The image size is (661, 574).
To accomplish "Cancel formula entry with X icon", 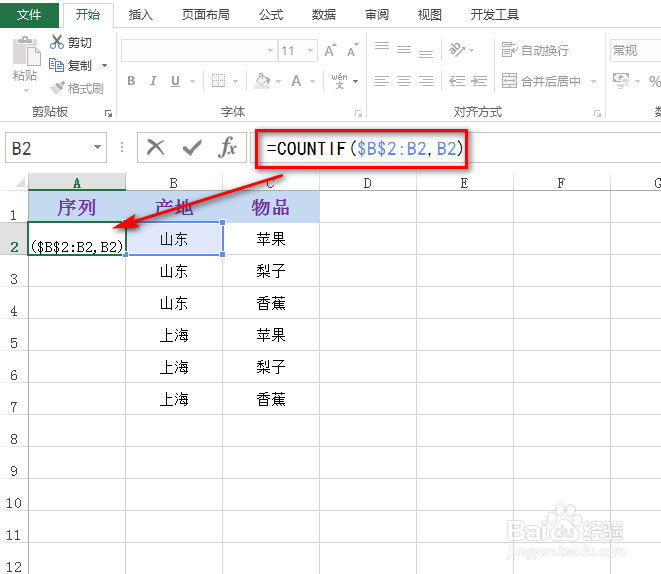I will (156, 148).
